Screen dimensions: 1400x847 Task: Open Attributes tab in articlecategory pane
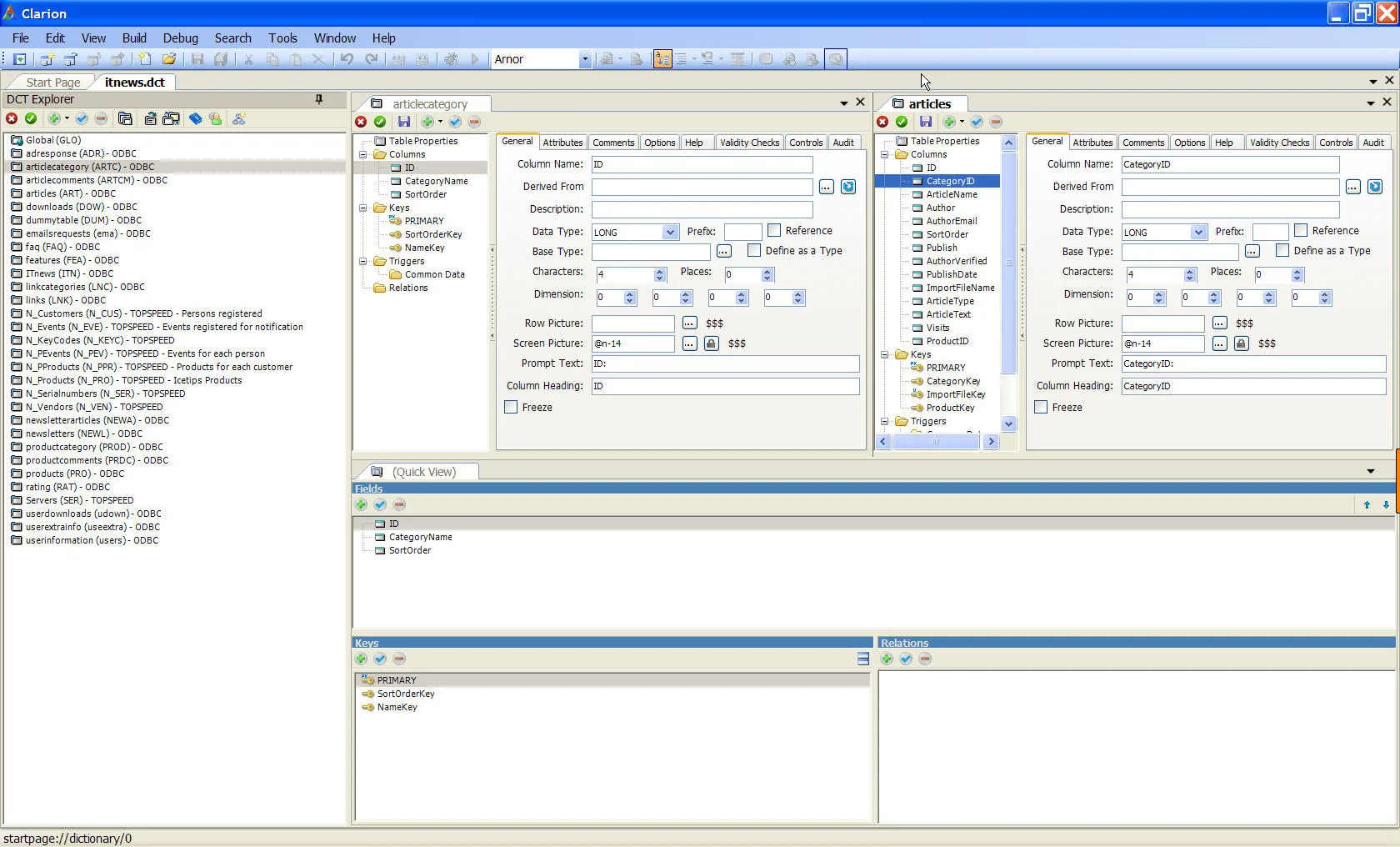tap(563, 143)
